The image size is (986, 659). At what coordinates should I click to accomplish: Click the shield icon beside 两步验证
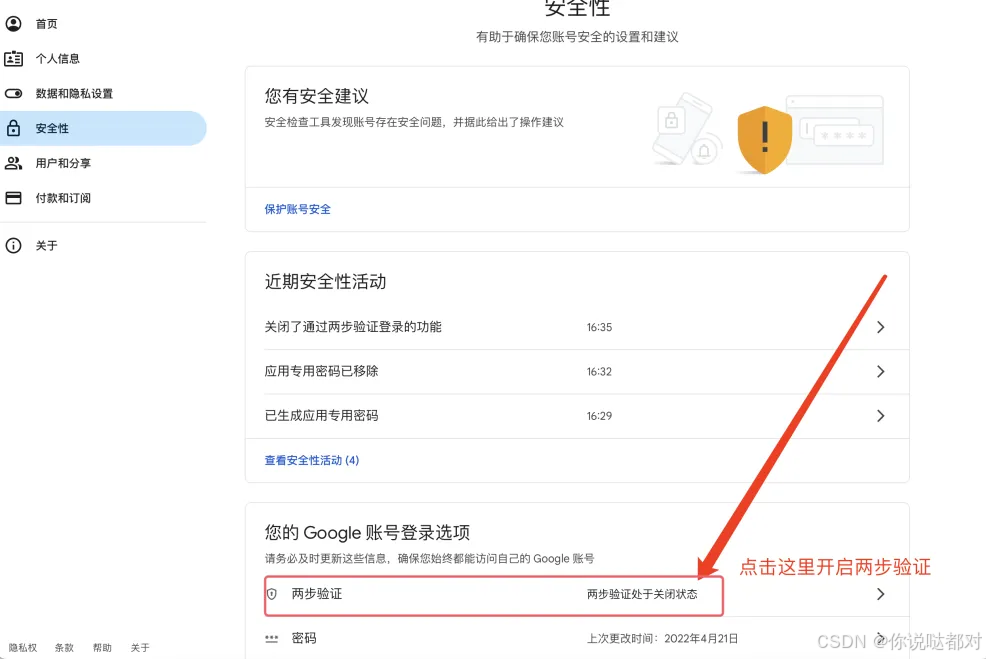pyautogui.click(x=272, y=594)
